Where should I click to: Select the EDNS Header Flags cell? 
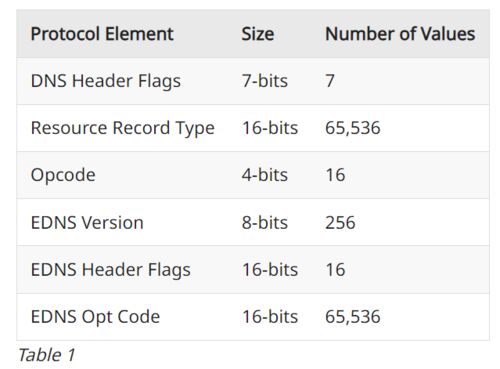click(x=111, y=270)
